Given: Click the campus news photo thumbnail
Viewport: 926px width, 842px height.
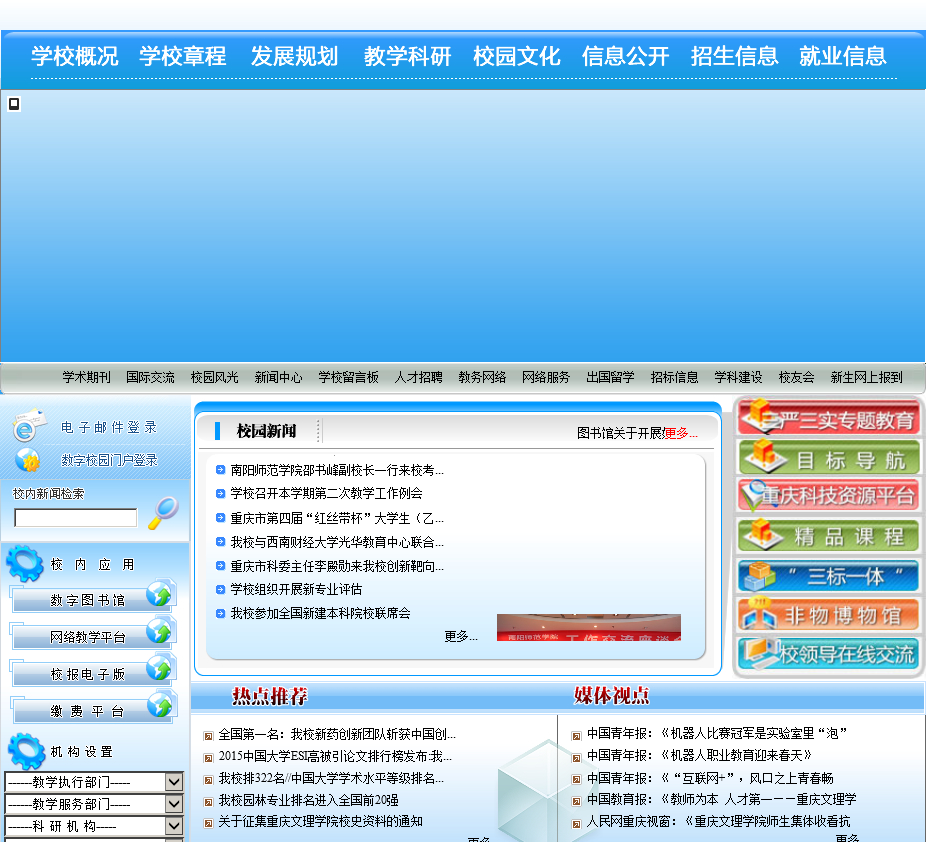Looking at the screenshot, I should [x=589, y=627].
